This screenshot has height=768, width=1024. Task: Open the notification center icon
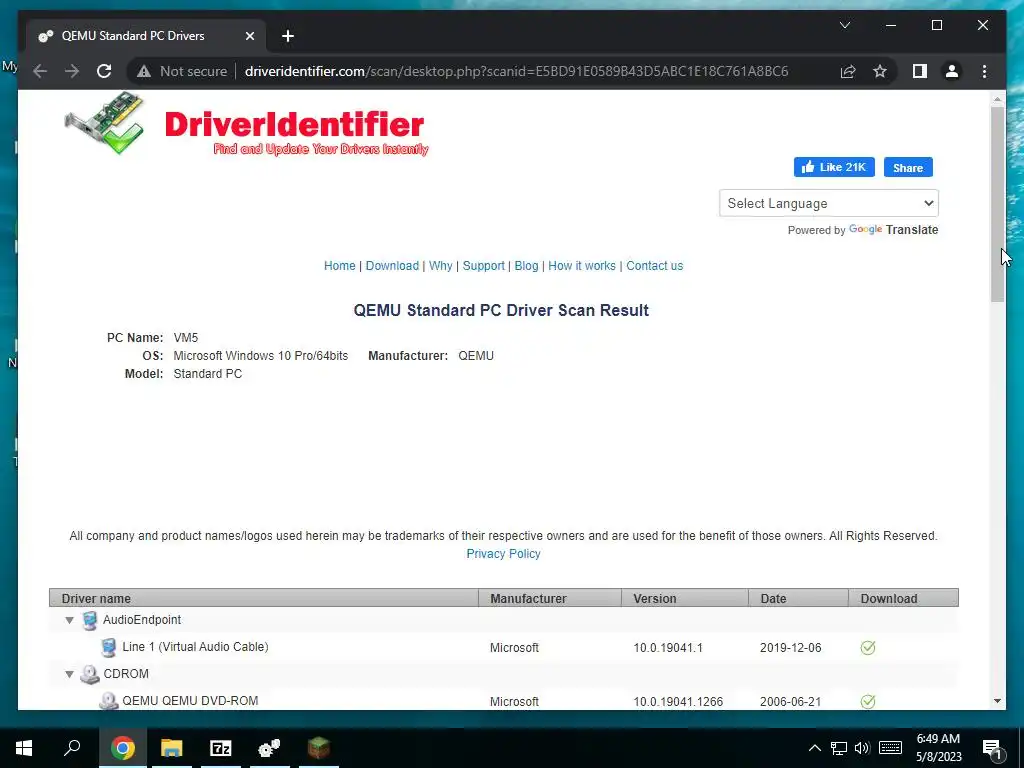tap(992, 749)
